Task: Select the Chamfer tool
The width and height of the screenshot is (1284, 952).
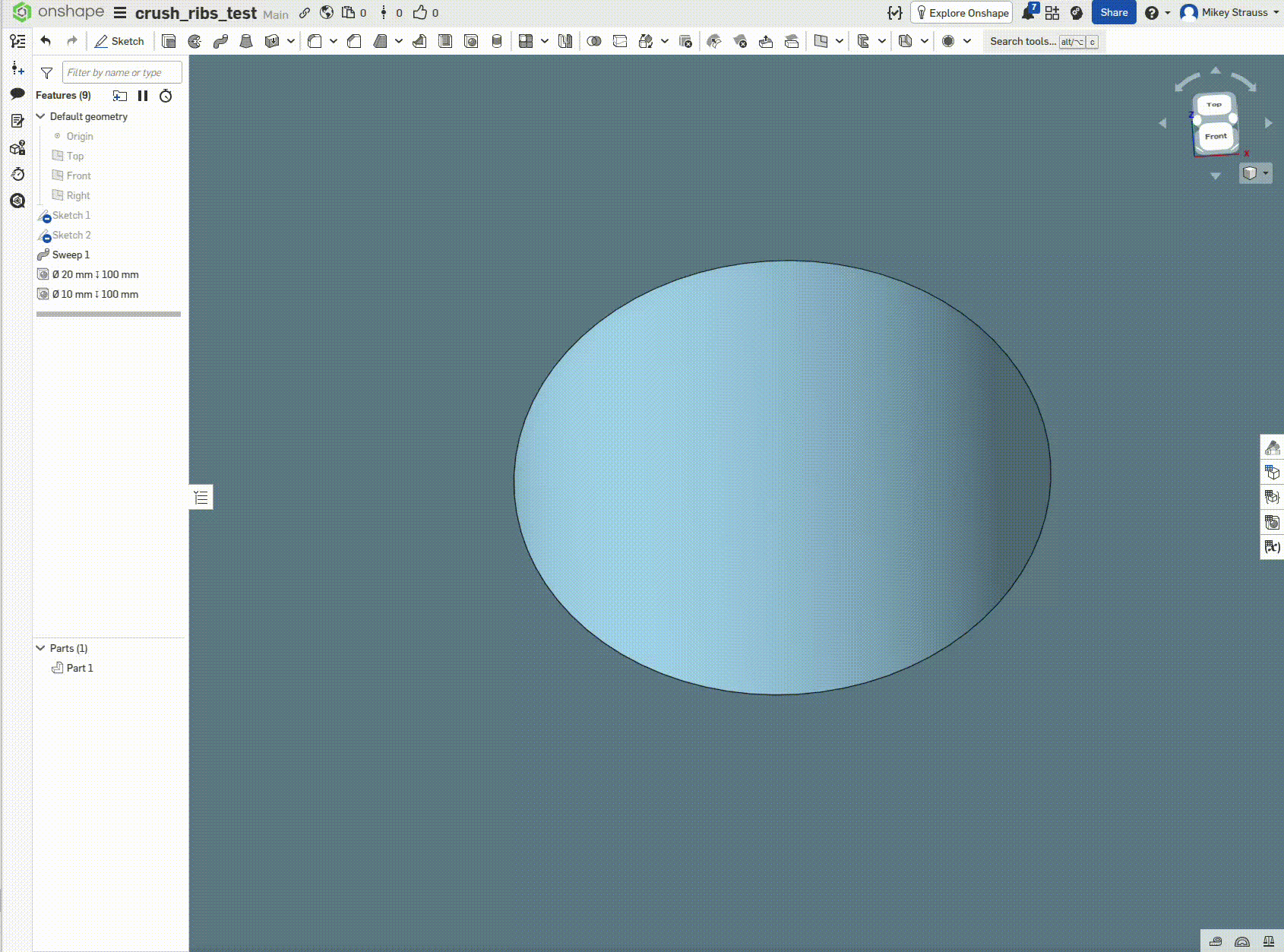Action: (x=354, y=41)
